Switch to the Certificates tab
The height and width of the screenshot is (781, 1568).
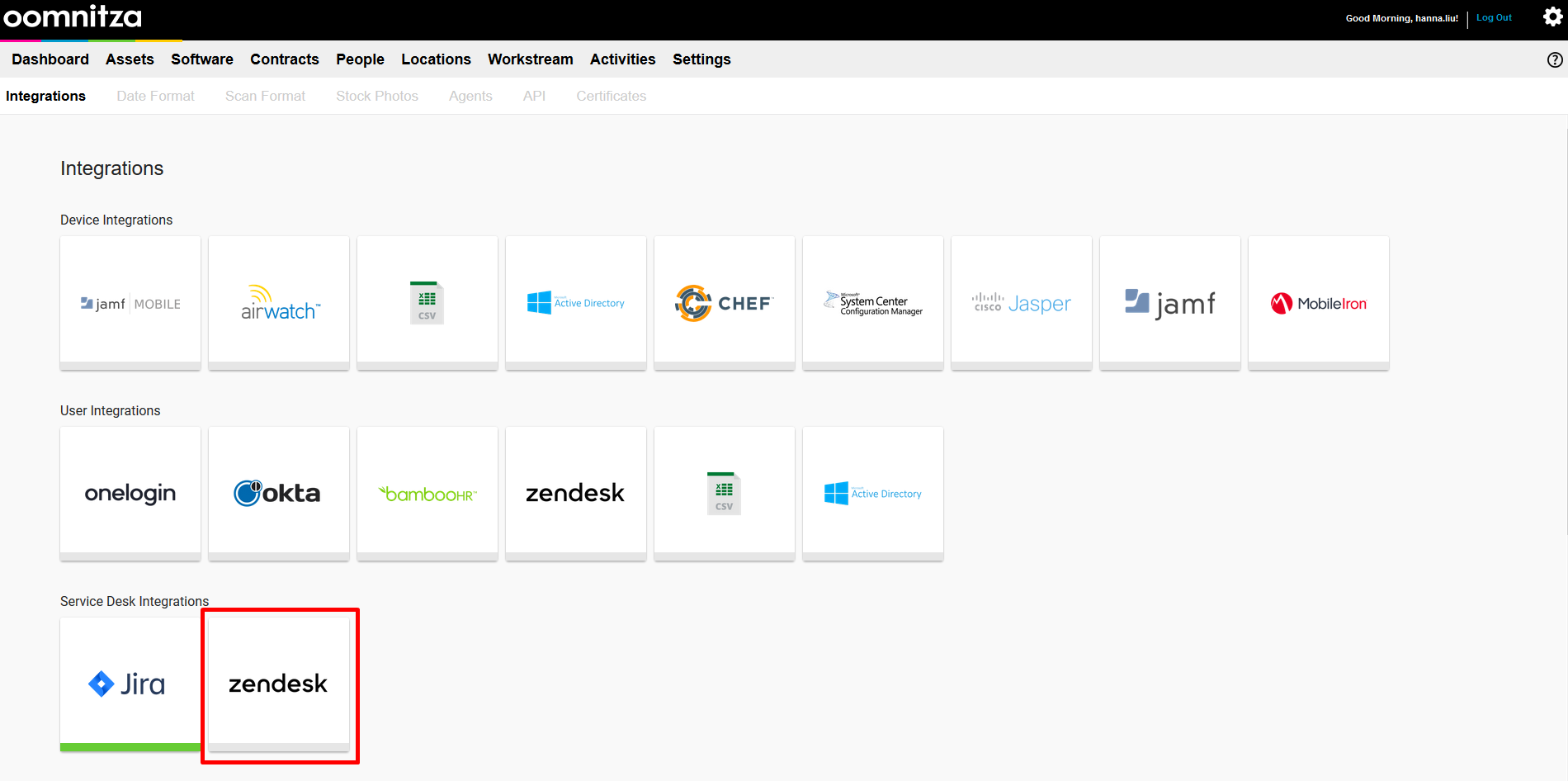[x=611, y=96]
